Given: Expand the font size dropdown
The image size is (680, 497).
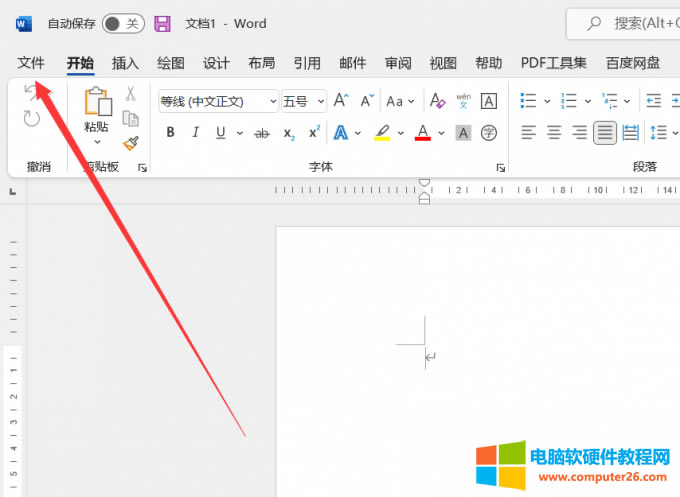Looking at the screenshot, I should [320, 101].
